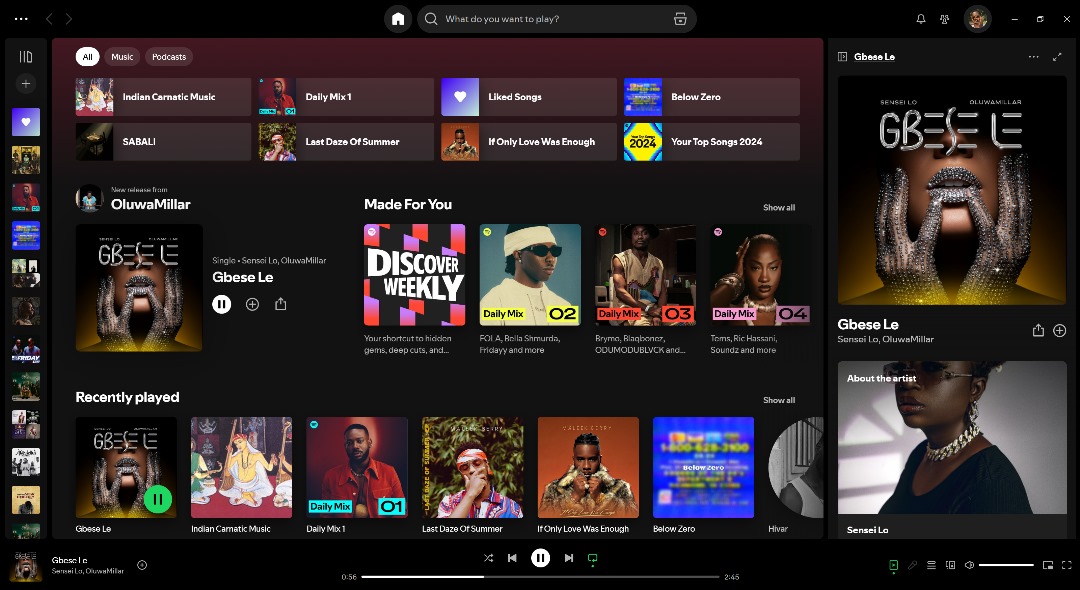The height and width of the screenshot is (590, 1080).
Task: Open Friend Activity icon in top bar
Action: point(945,19)
